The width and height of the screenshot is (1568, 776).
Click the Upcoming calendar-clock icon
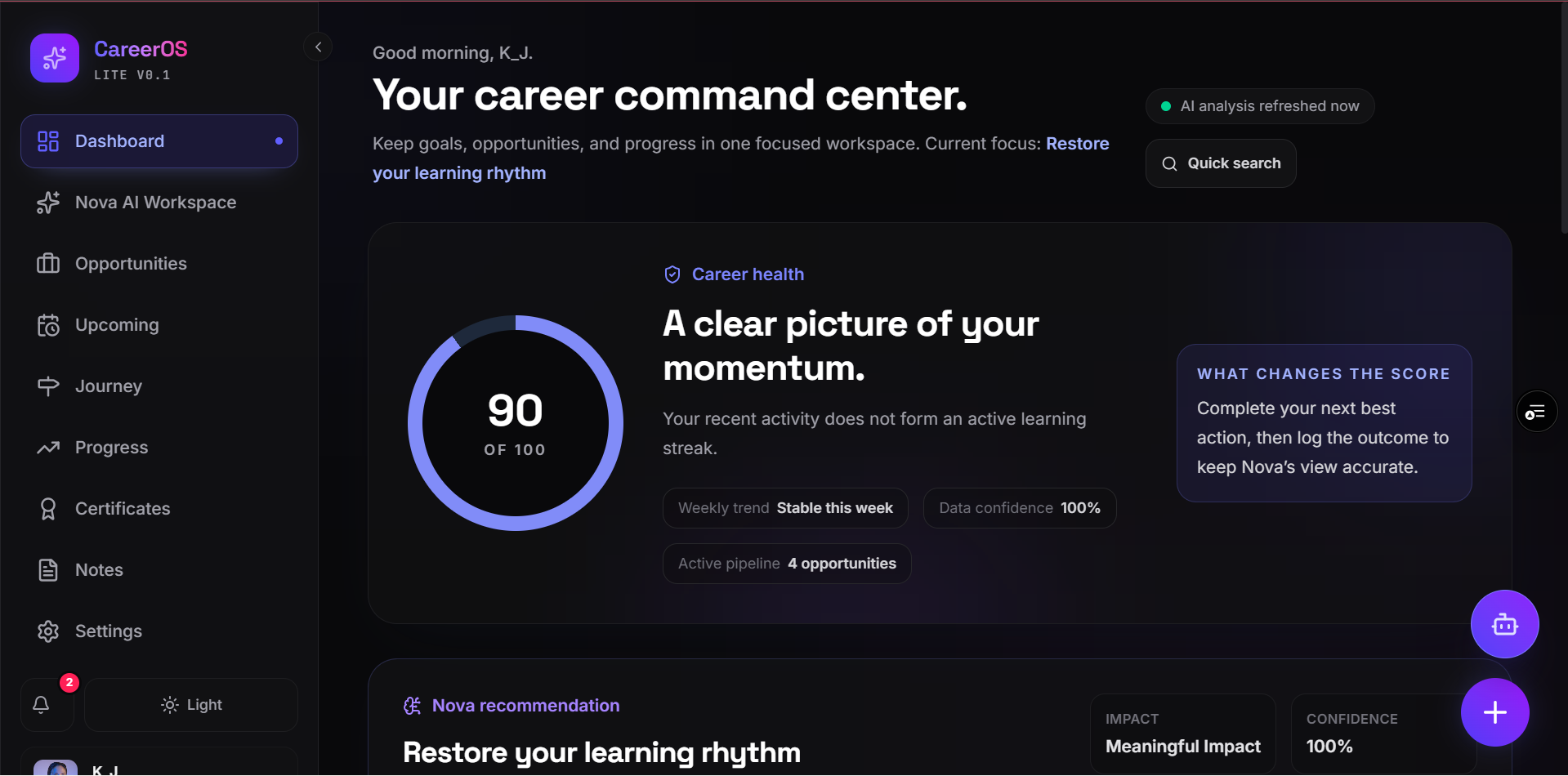48,325
